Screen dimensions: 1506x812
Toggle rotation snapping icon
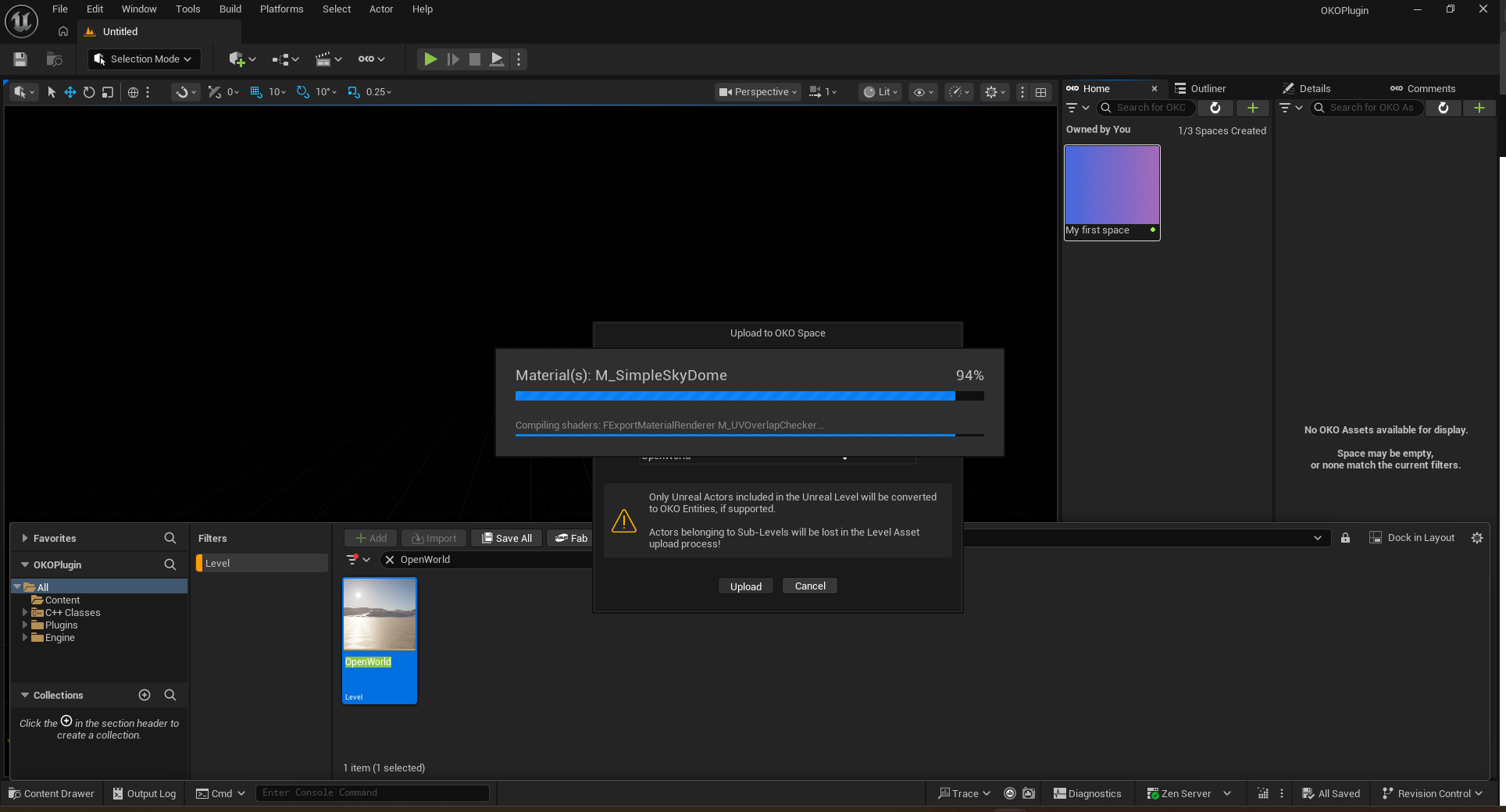coord(303,92)
